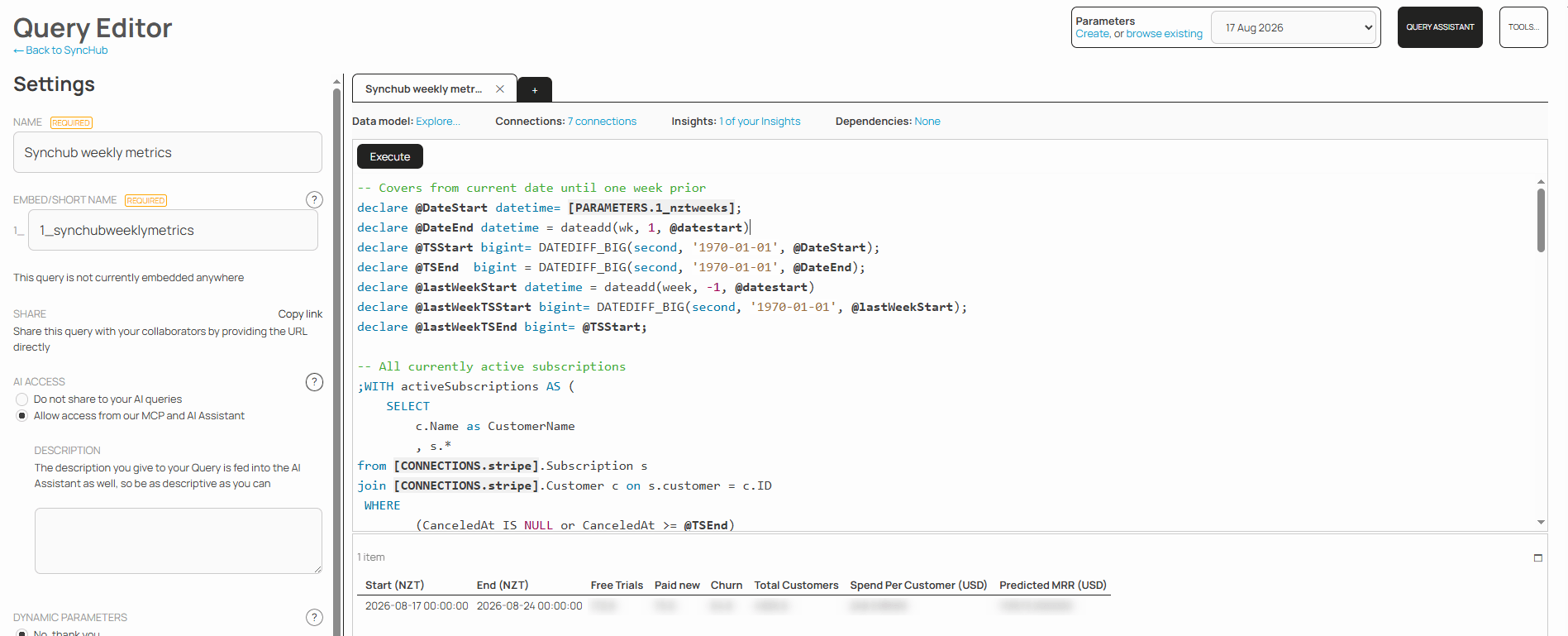
Task: Focus the Description text area
Action: pos(179,541)
